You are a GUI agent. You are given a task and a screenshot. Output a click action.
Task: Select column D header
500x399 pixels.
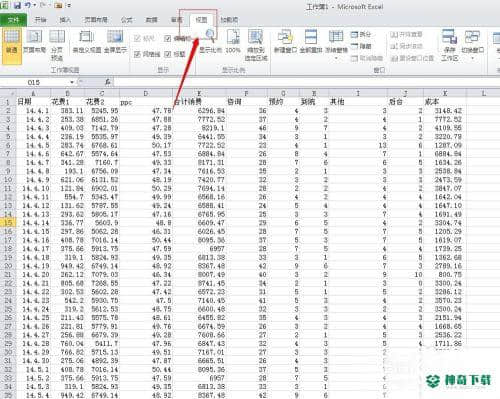pos(146,93)
